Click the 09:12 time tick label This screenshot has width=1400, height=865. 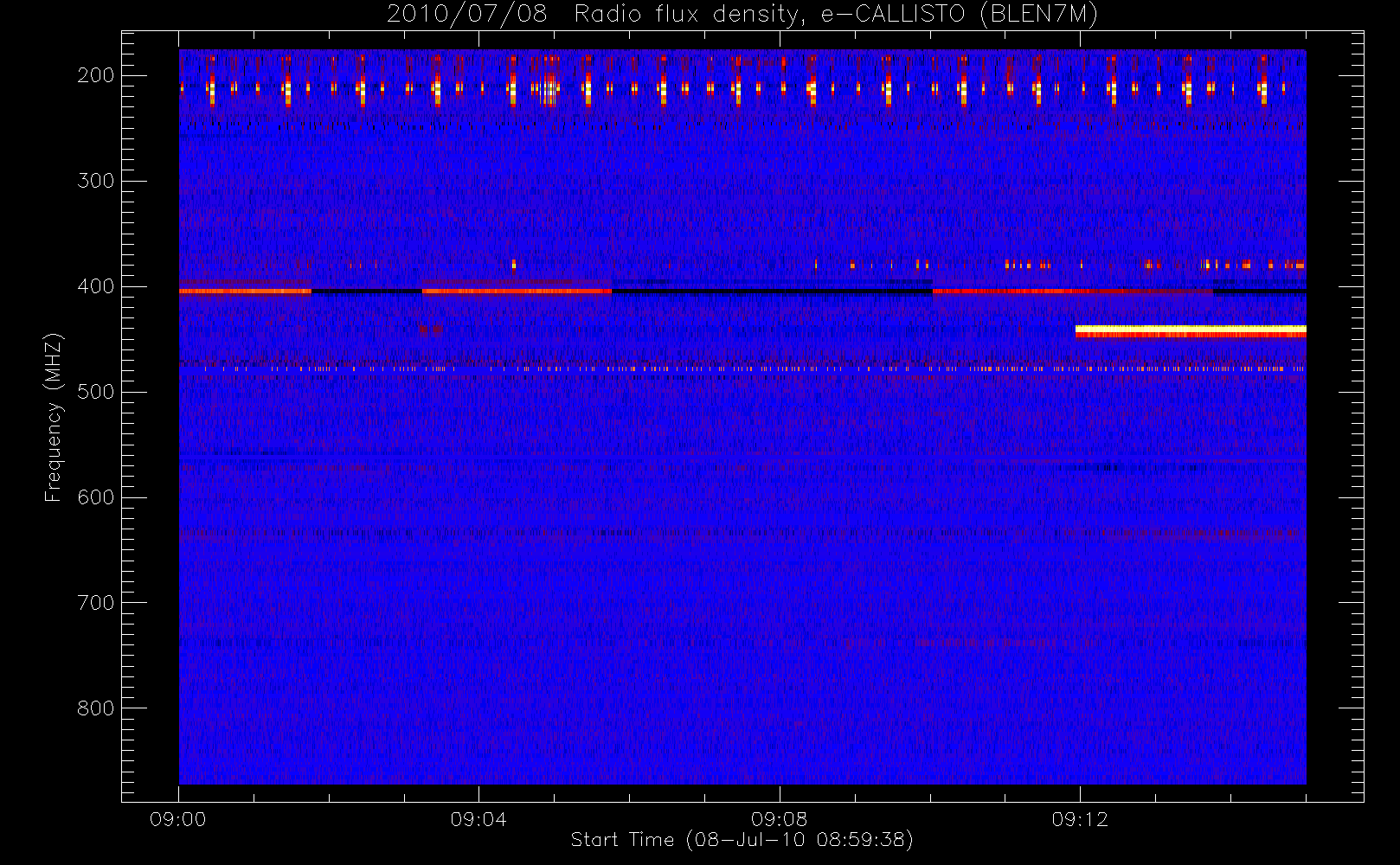[x=1080, y=819]
